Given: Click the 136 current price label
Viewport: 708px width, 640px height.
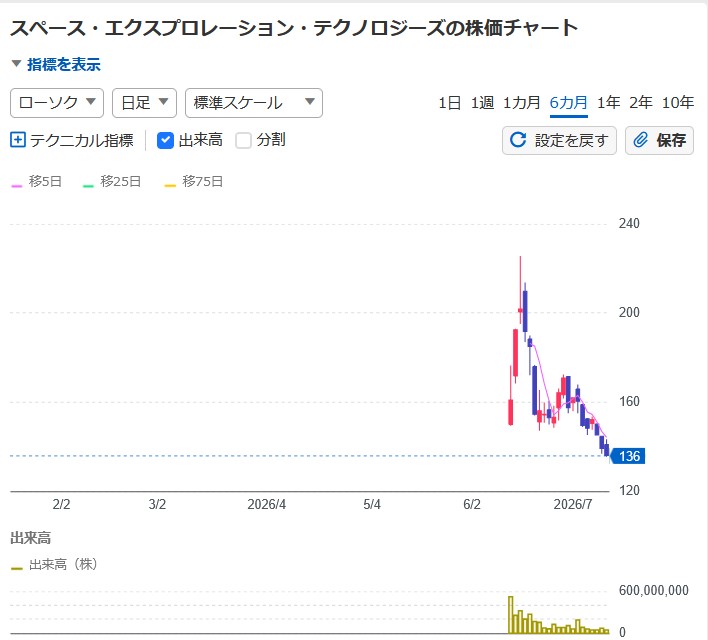Looking at the screenshot, I should point(628,456).
